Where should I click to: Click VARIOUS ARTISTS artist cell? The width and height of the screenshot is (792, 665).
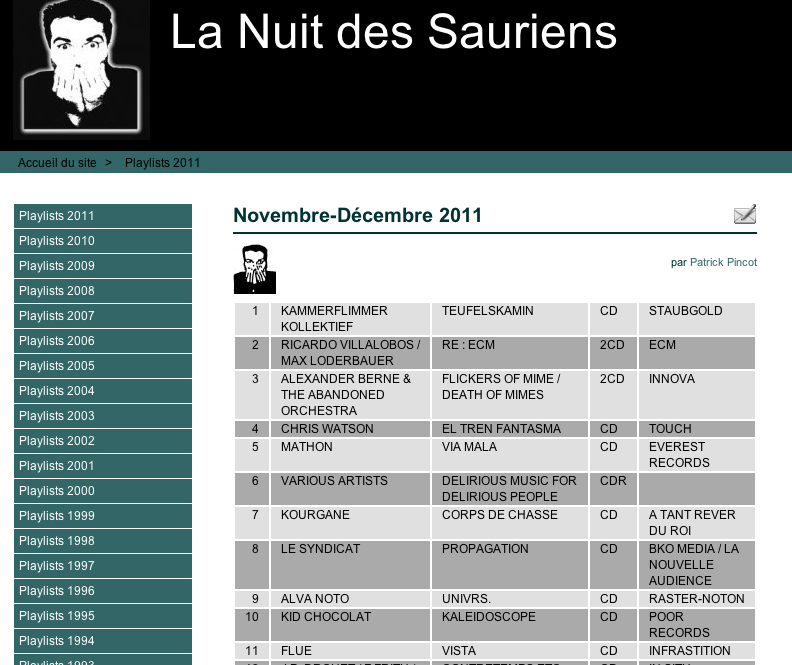[x=350, y=489]
